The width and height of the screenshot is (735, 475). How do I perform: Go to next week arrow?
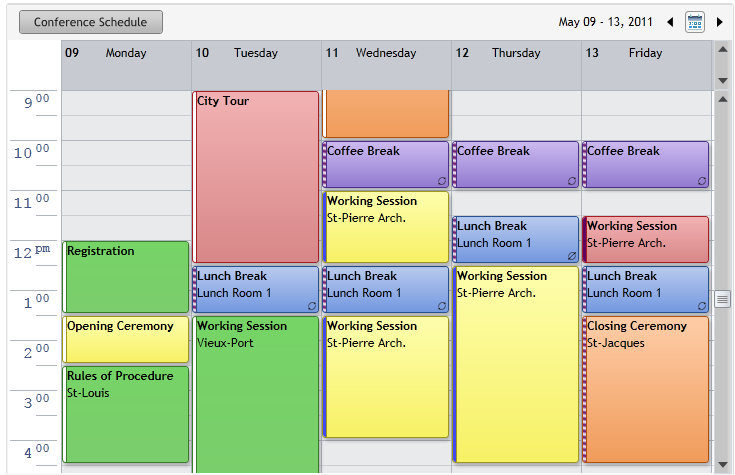(720, 22)
